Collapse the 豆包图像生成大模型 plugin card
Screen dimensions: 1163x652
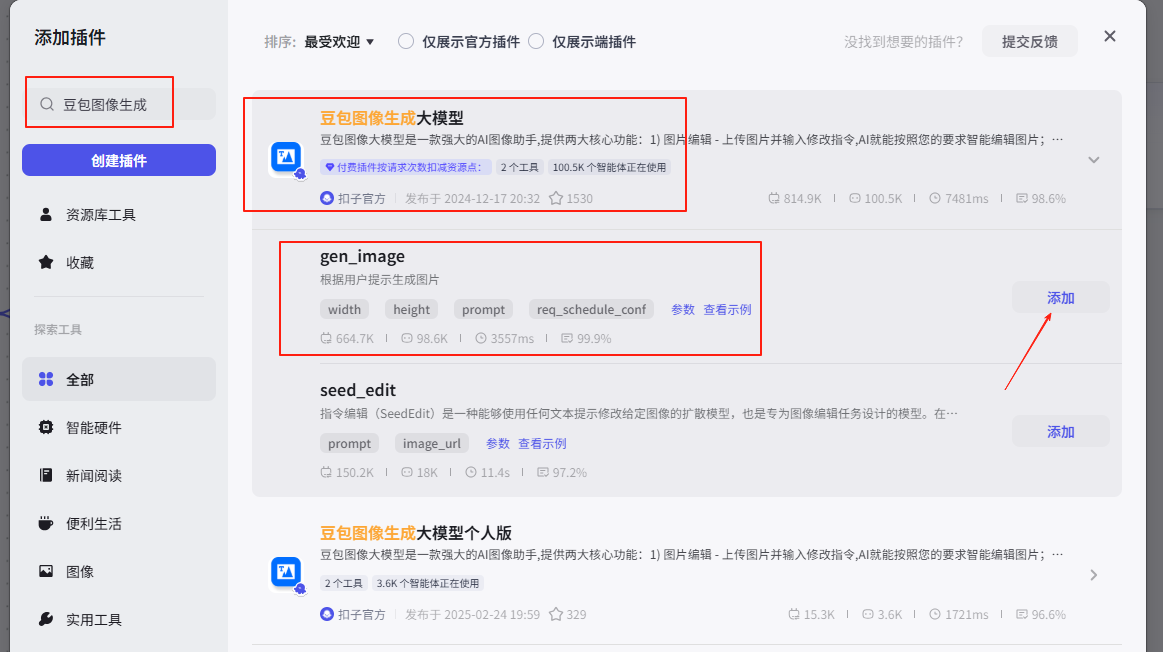point(1093,159)
